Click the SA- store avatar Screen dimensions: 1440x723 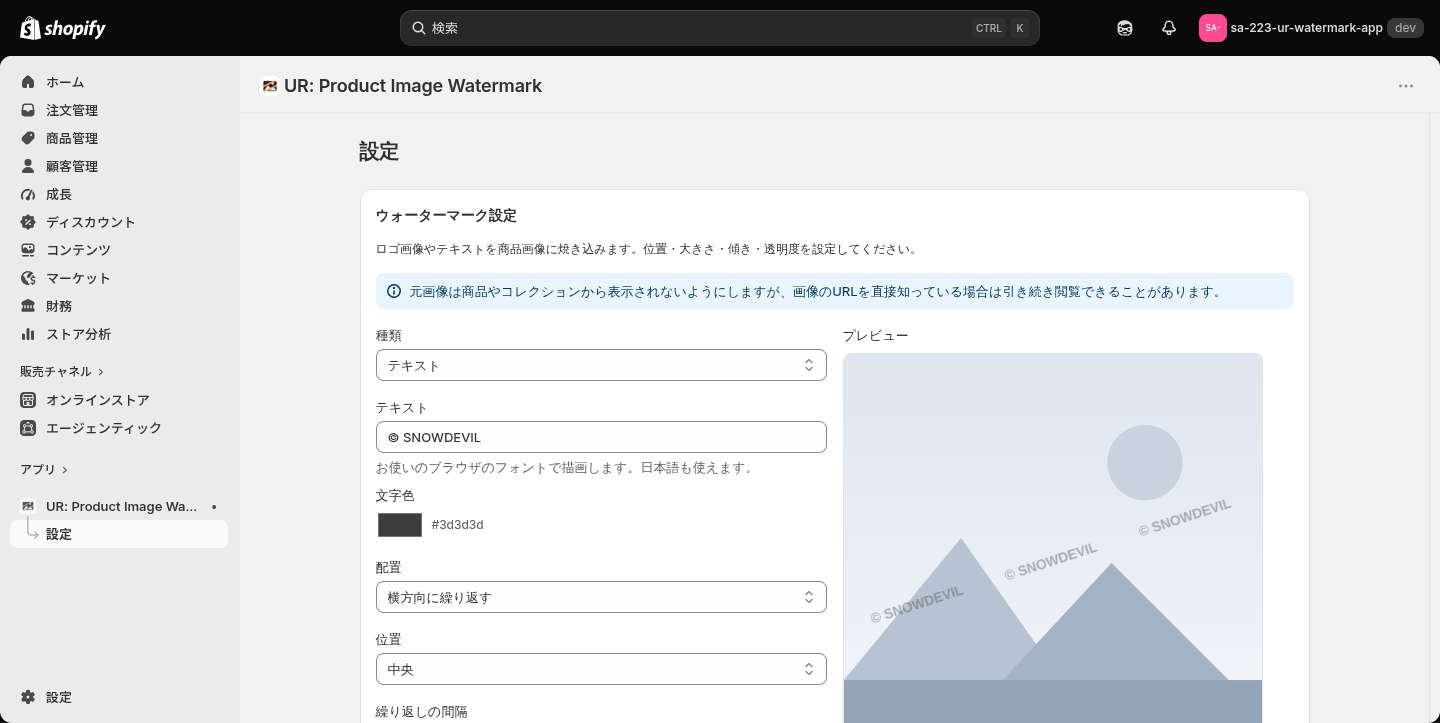pyautogui.click(x=1212, y=28)
